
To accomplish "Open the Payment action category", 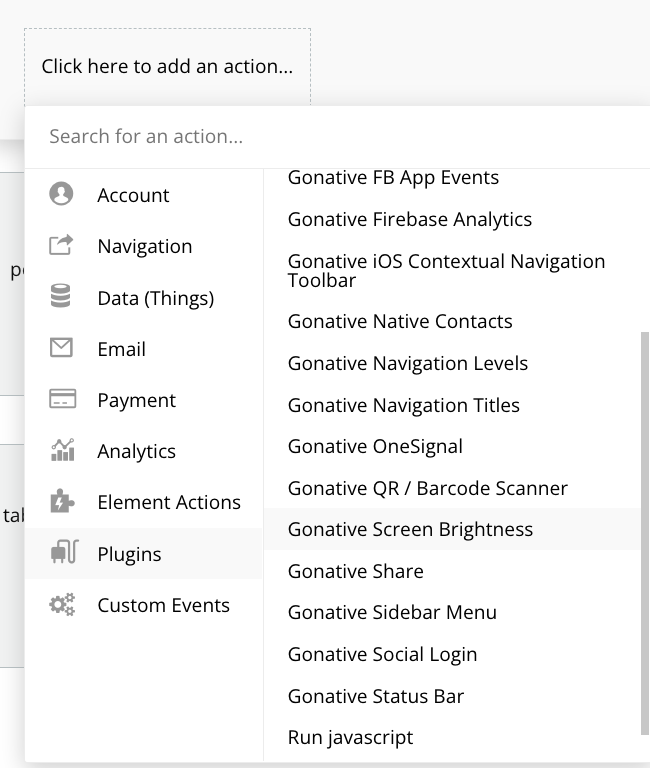I will click(x=144, y=400).
